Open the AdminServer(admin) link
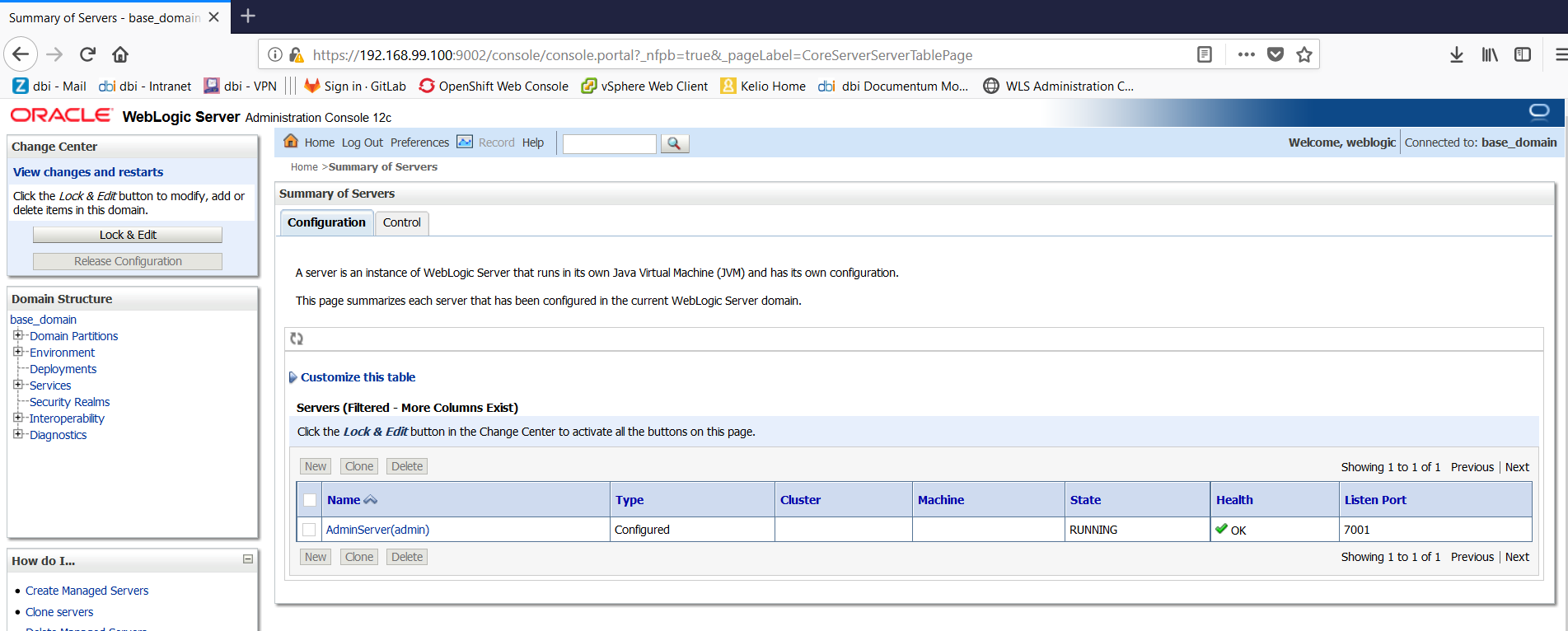Viewport: 1568px width, 631px height. tap(377, 530)
